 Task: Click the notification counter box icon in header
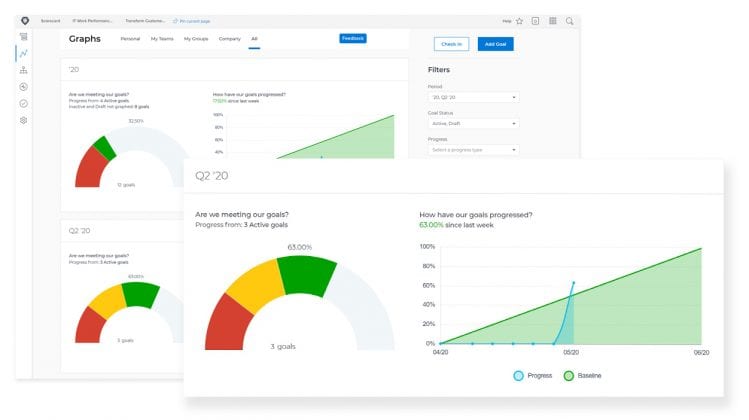[x=535, y=21]
